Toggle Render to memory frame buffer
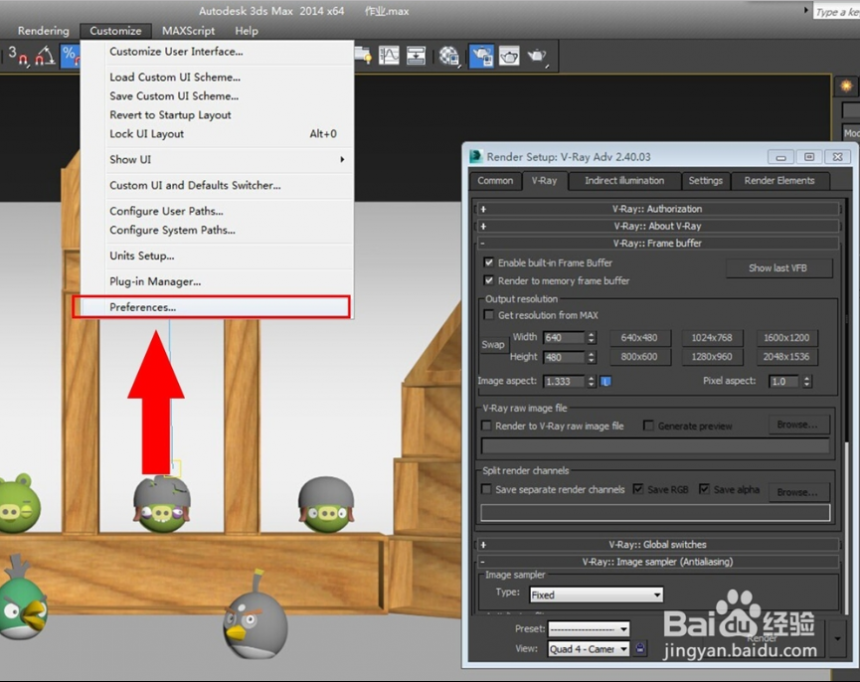860x682 pixels. click(x=489, y=280)
